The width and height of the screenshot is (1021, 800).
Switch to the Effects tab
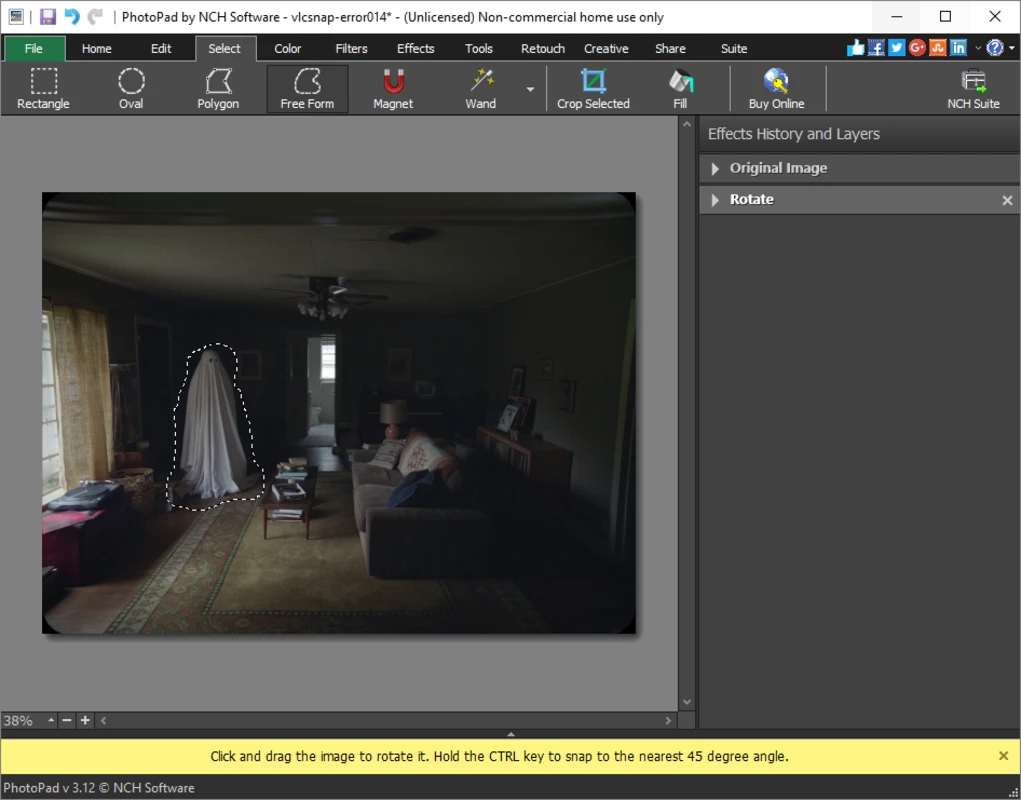point(415,49)
